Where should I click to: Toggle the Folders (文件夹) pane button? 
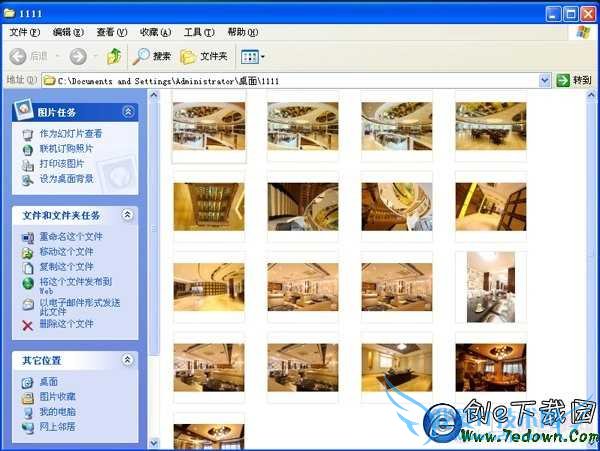pyautogui.click(x=204, y=57)
